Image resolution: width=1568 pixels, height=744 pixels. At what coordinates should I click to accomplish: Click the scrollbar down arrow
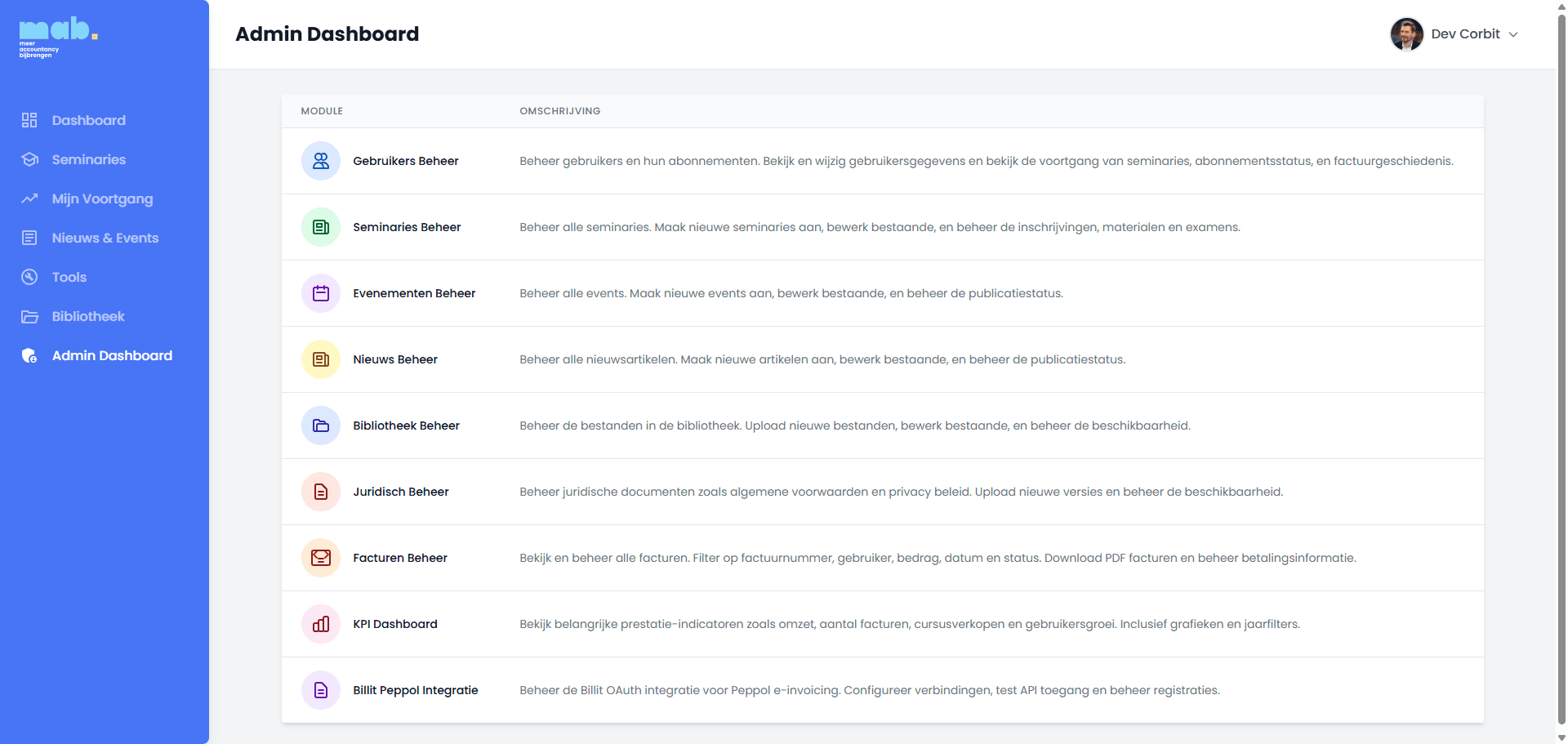coord(1561,737)
